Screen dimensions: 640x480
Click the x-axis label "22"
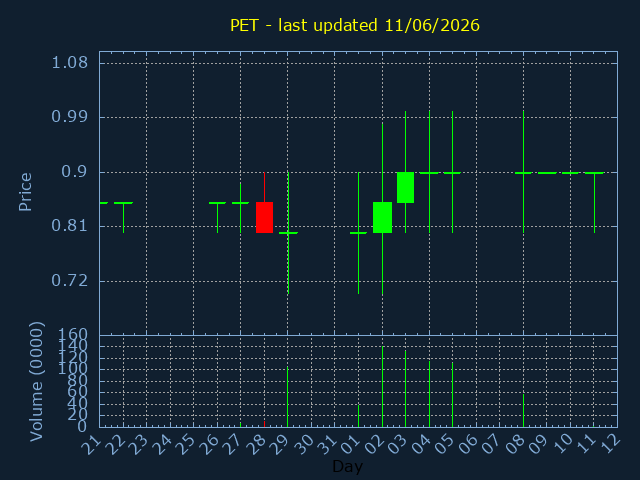click(115, 445)
